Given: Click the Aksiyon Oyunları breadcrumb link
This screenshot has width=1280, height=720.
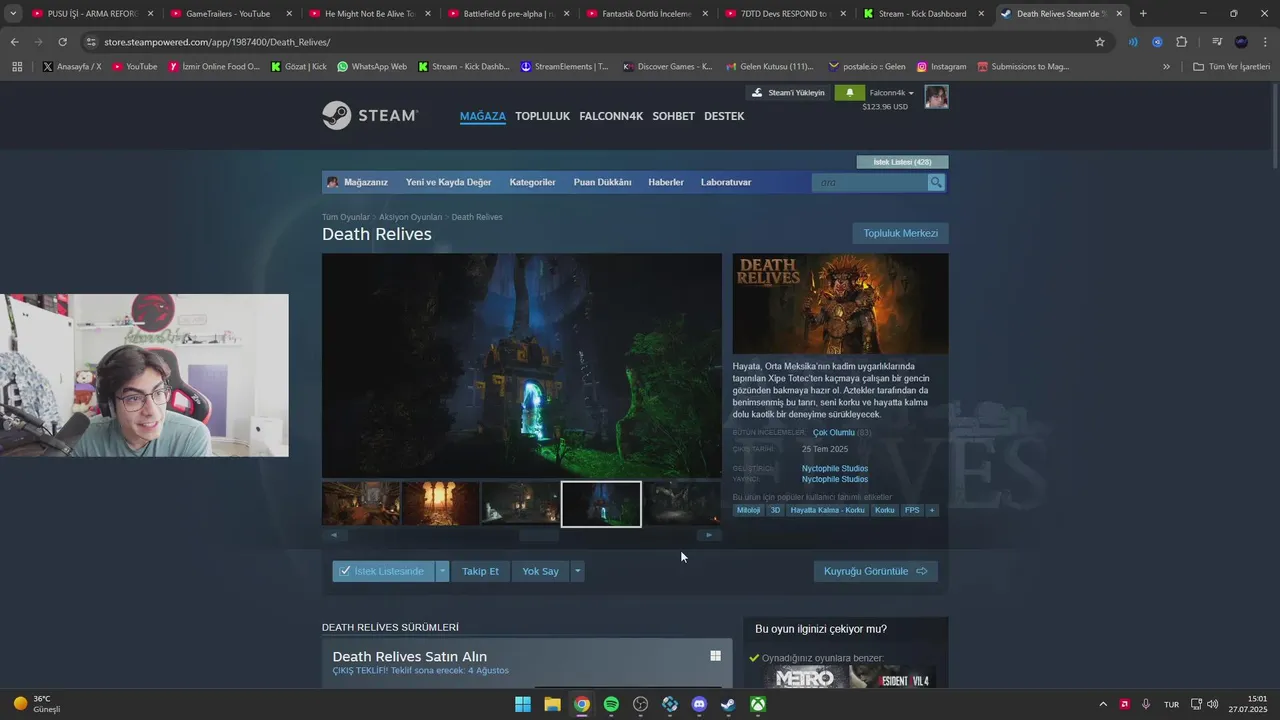Looking at the screenshot, I should (410, 217).
